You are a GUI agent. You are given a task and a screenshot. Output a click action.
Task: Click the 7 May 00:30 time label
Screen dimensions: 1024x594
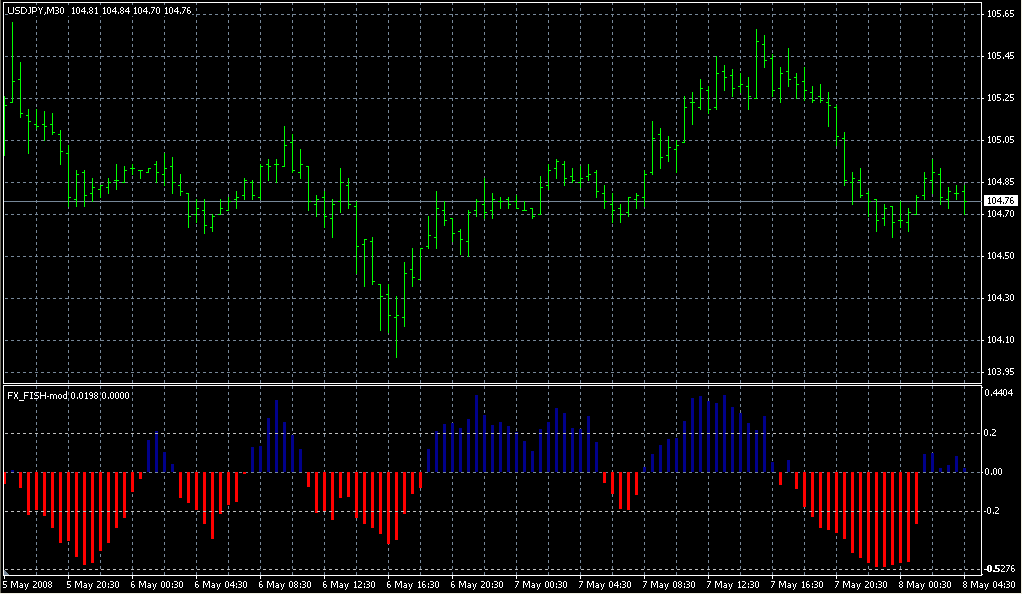[541, 585]
